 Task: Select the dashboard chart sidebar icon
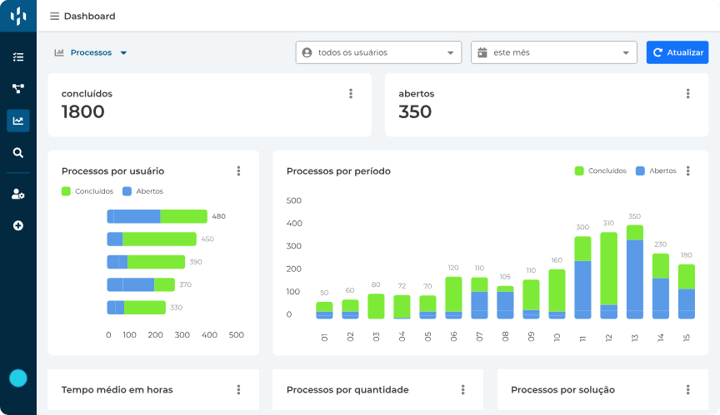[18, 121]
